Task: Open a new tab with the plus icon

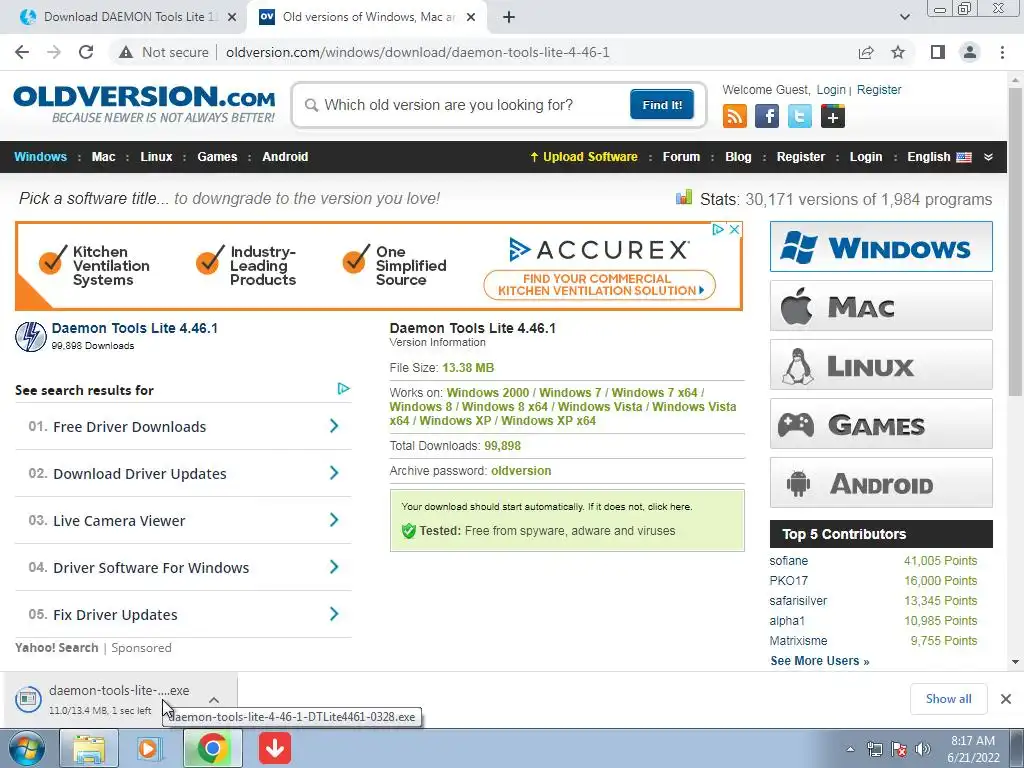Action: point(509,17)
